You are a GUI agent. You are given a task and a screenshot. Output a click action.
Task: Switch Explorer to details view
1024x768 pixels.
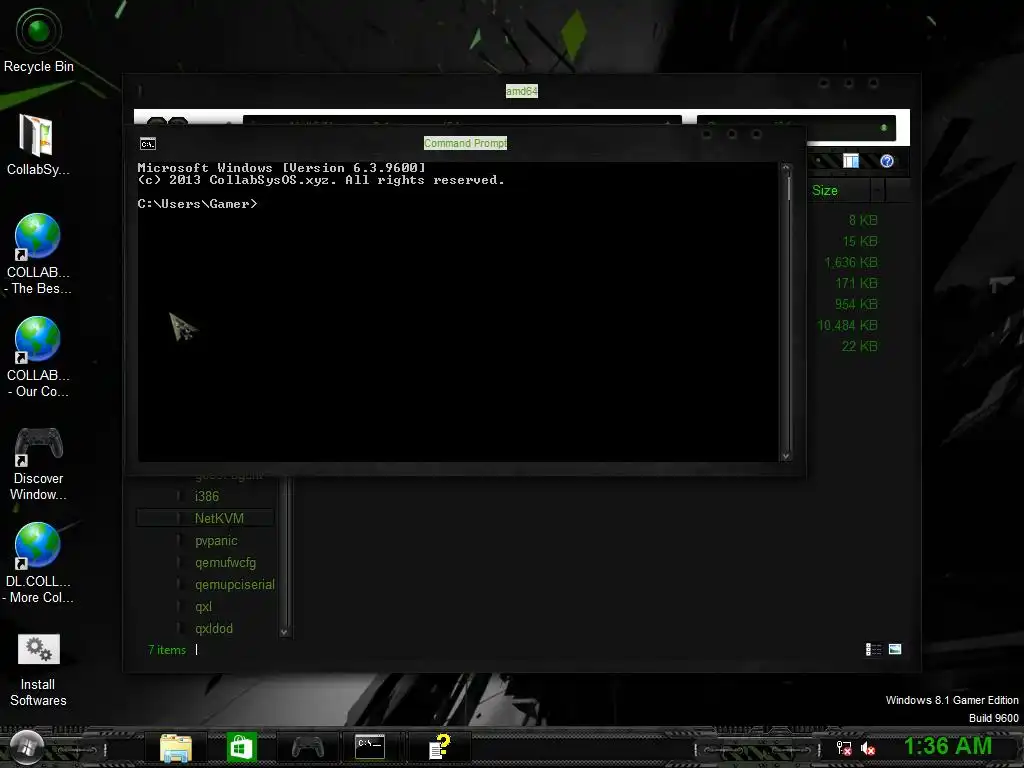coord(873,649)
